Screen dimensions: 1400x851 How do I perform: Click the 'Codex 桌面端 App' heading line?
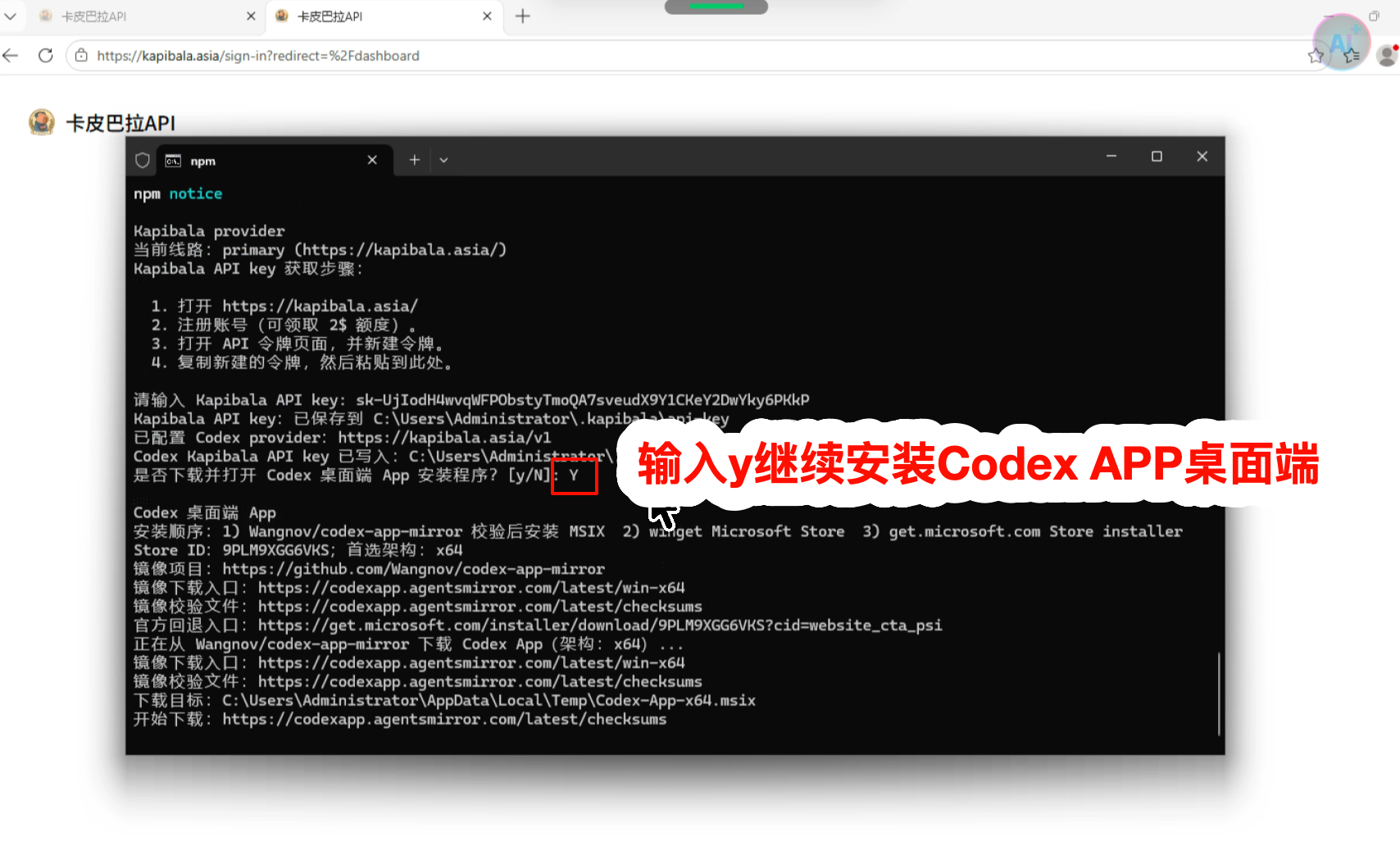click(x=205, y=512)
